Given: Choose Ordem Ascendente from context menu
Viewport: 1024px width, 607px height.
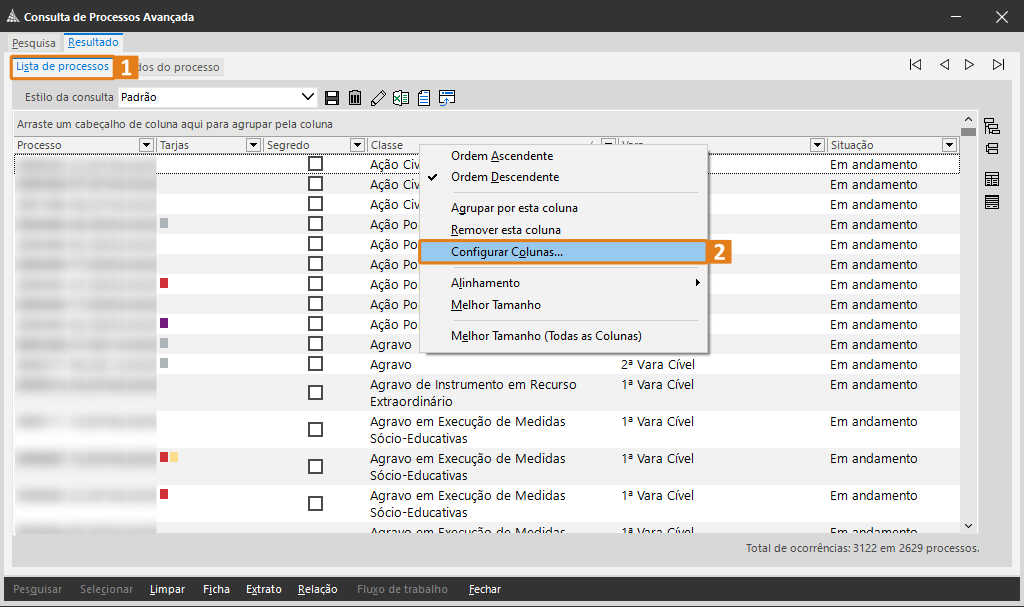Looking at the screenshot, I should click(x=563, y=156).
